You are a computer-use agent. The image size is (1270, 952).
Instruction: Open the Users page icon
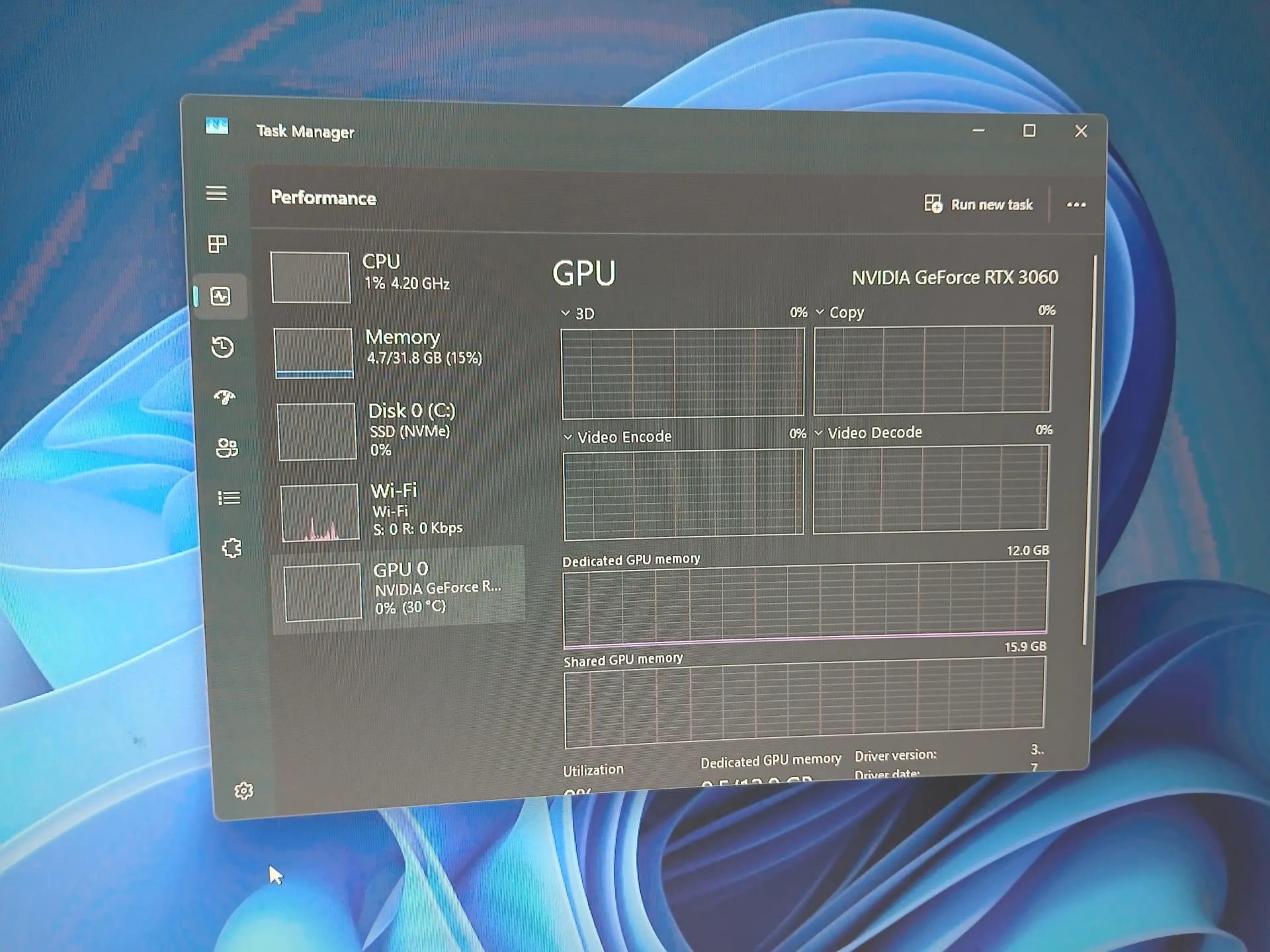[x=227, y=448]
